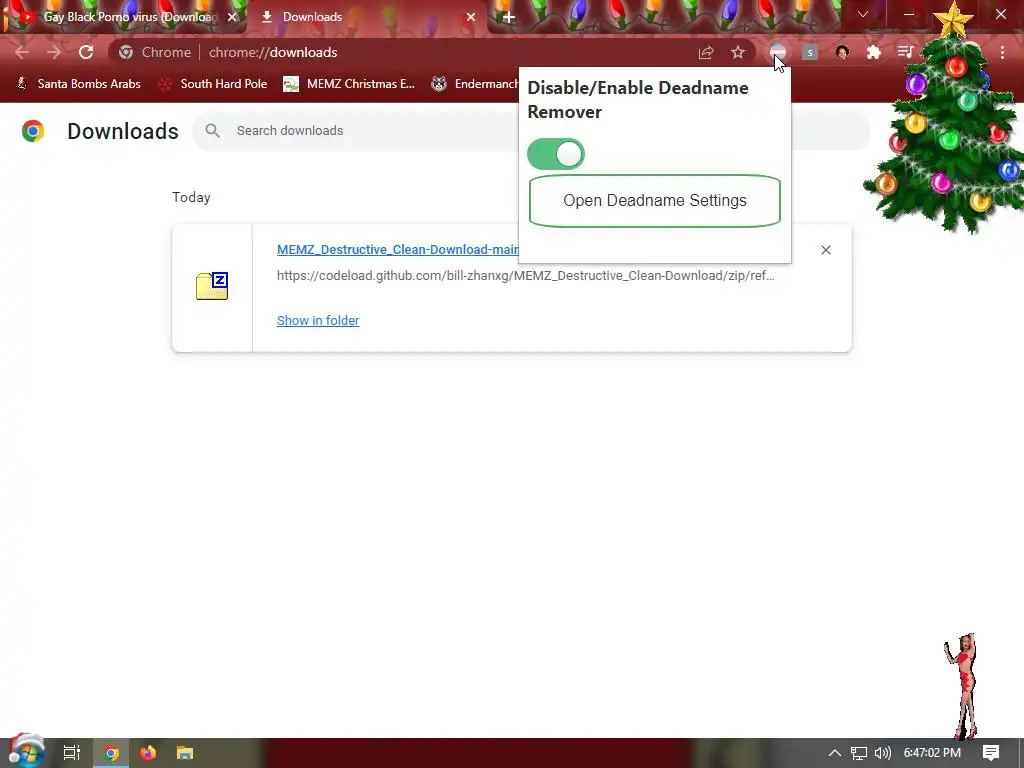Image resolution: width=1024 pixels, height=768 pixels.
Task: Click the address bar URL chrome://downloads
Action: (x=273, y=52)
